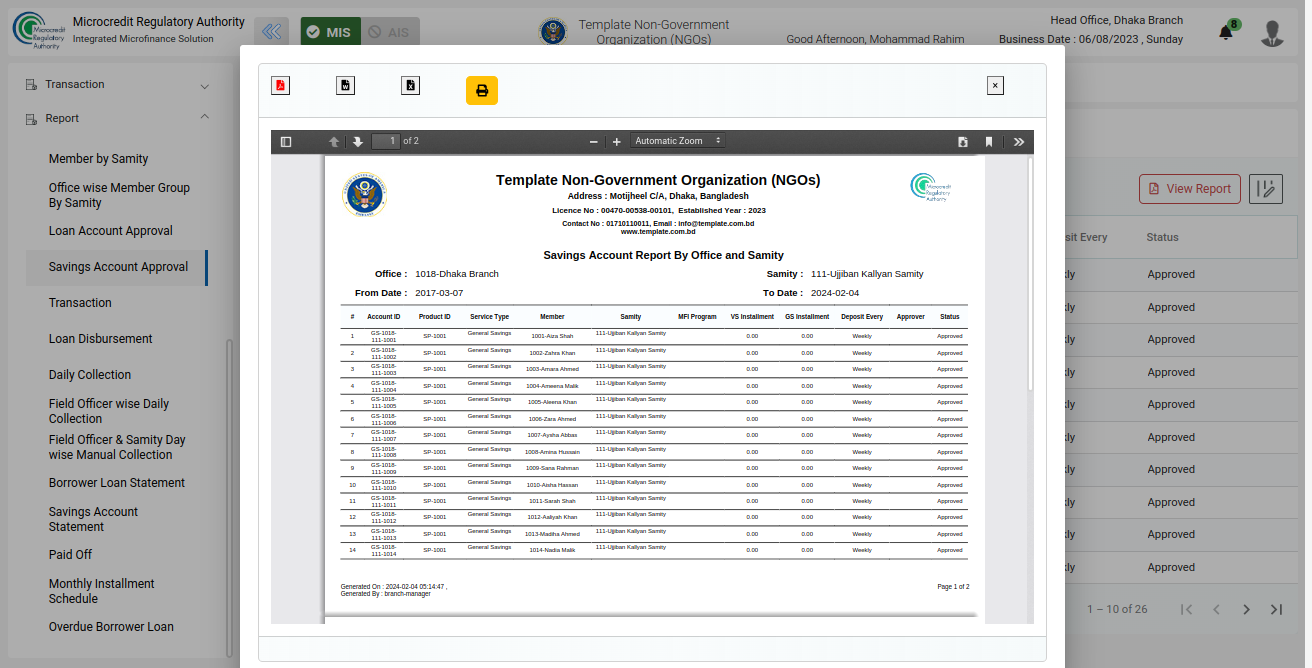This screenshot has height=668, width=1312.
Task: Export the report as Excel spreadsheet
Action: (410, 85)
